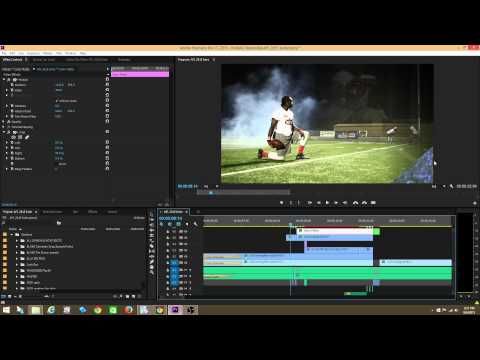This screenshot has height=360, width=480.
Task: Play the sequence in Program Monitor
Action: coord(327,203)
